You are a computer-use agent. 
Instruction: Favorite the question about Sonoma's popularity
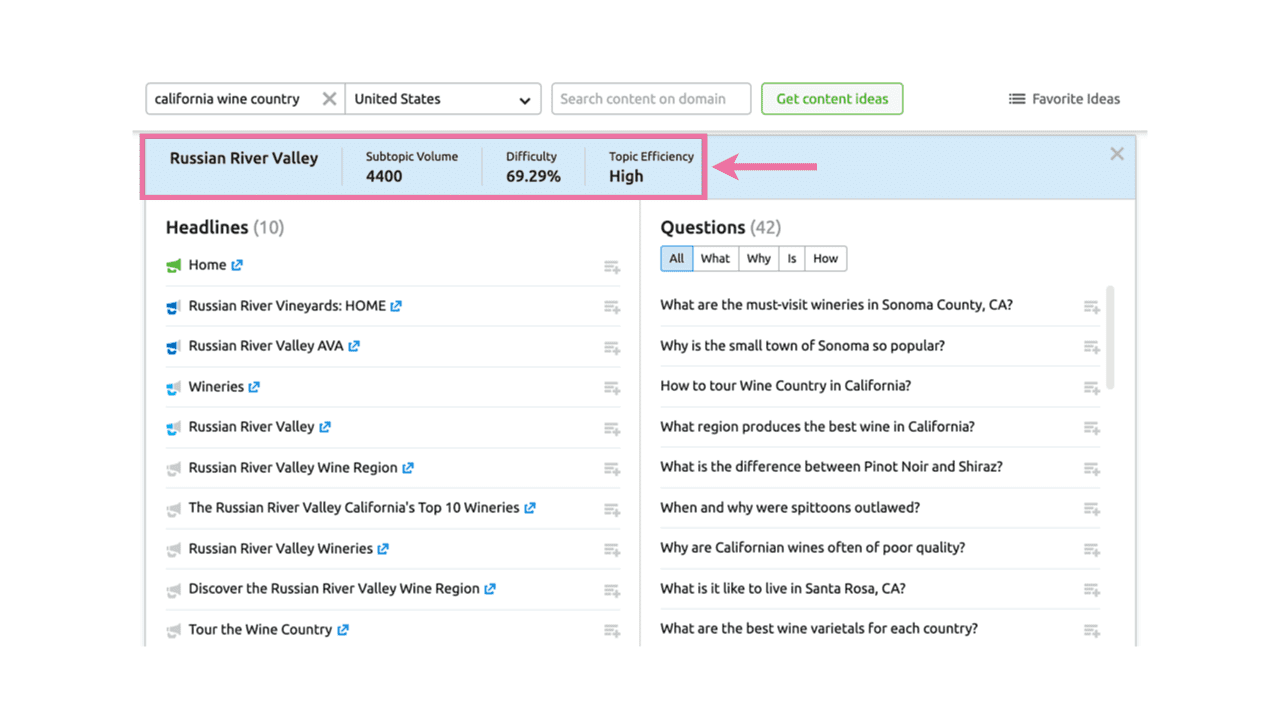(1091, 347)
